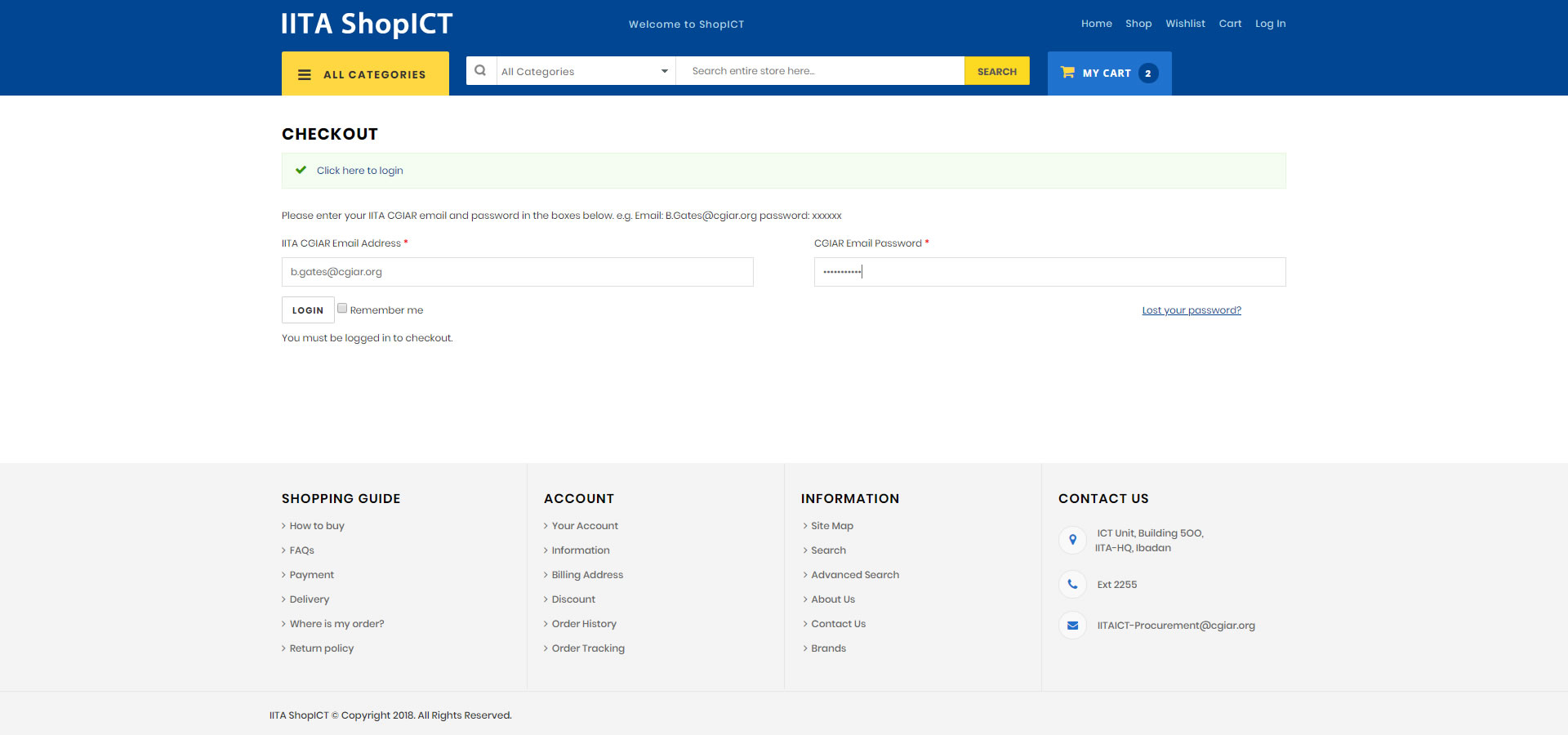Image resolution: width=1568 pixels, height=735 pixels.
Task: Open the Contact Us link under Information
Action: pos(839,624)
